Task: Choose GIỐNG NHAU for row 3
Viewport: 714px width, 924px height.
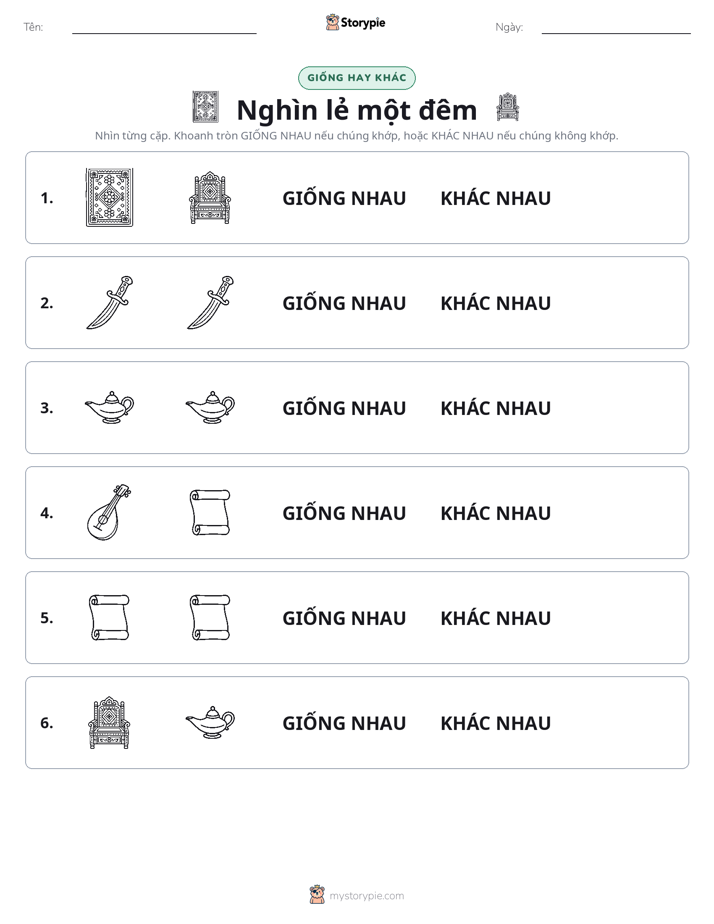Action: pos(344,408)
